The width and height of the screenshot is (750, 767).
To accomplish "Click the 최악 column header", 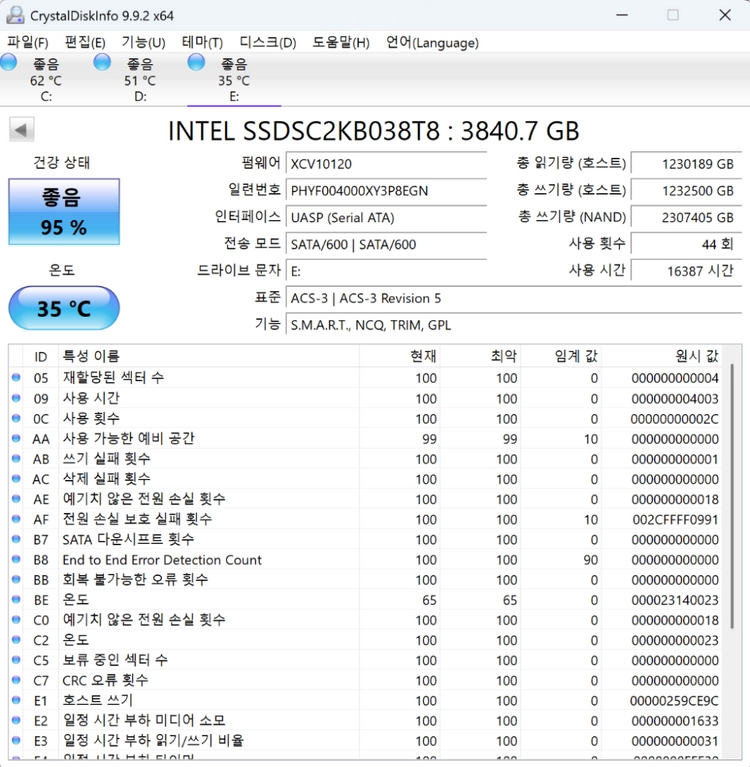I will pos(480,356).
